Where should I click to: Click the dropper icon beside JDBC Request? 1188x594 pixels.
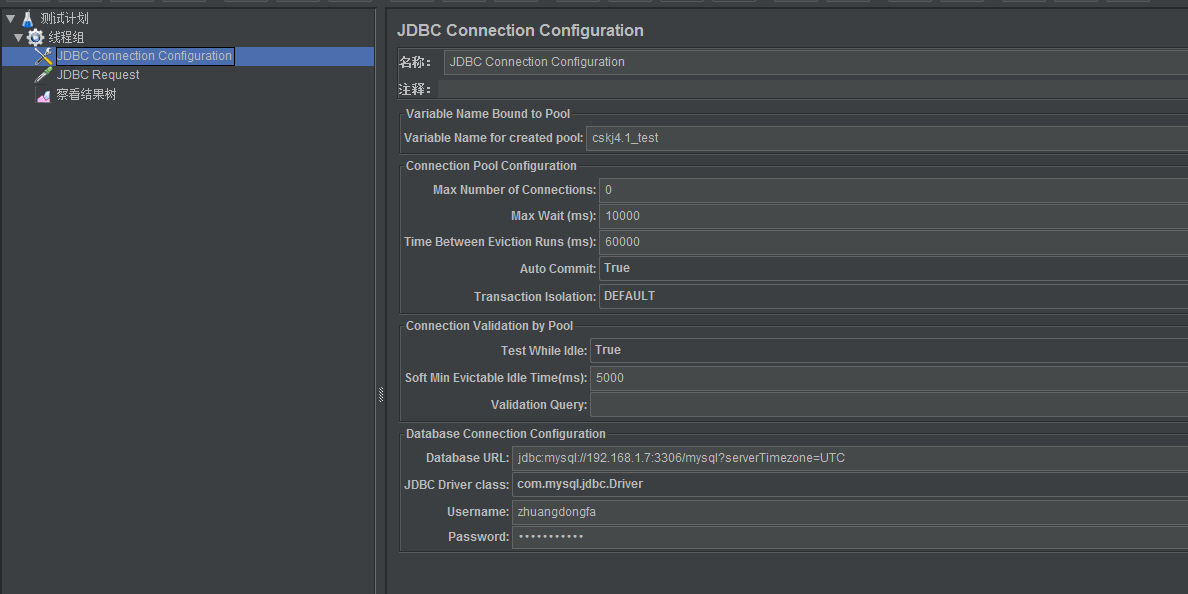(44, 75)
